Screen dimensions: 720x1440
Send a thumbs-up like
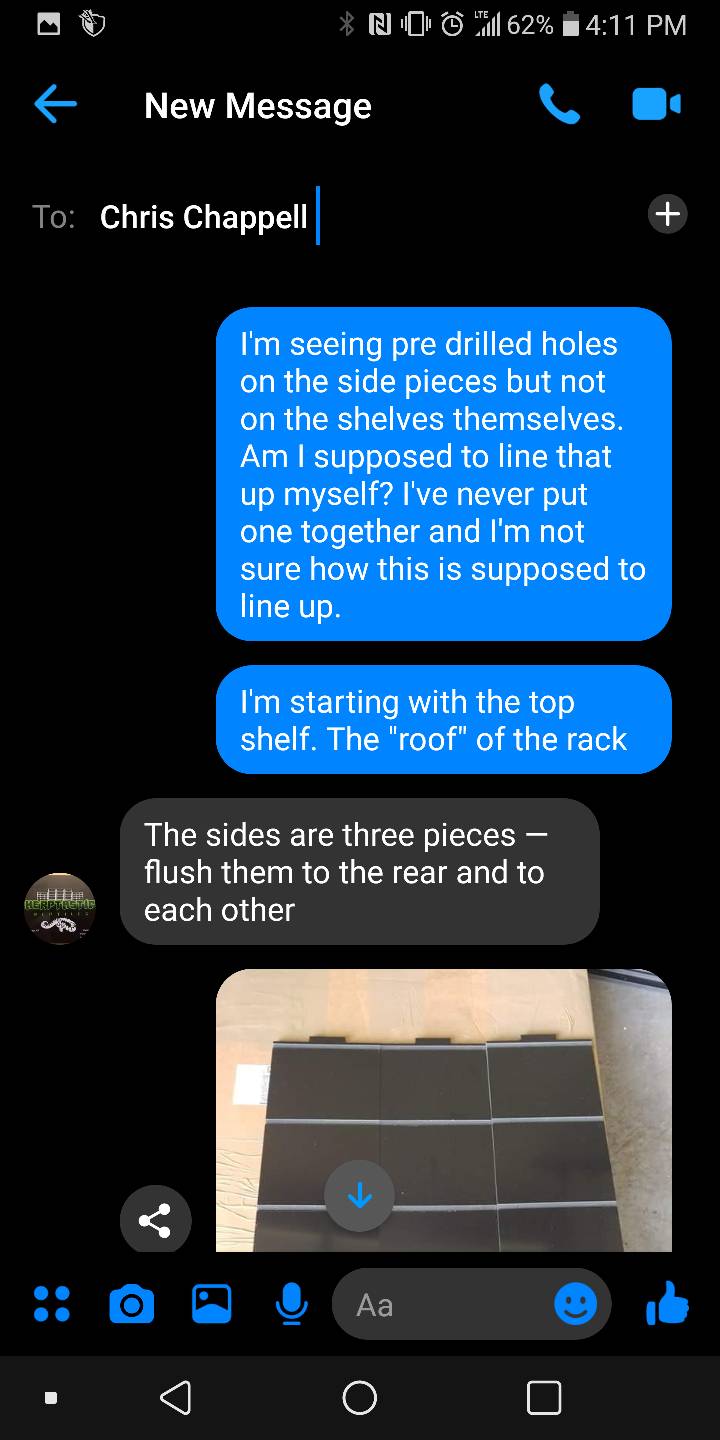pos(667,1303)
